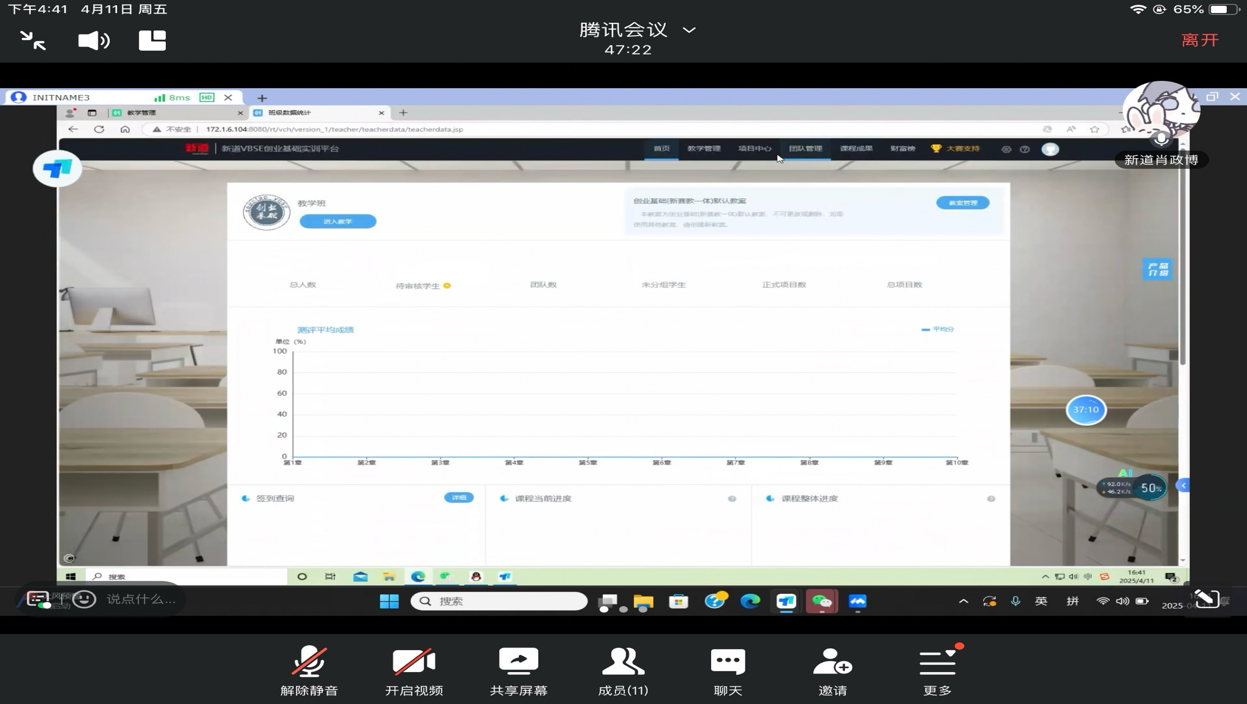Image resolution: width=1247 pixels, height=704 pixels.
Task: Click the 37:10 floating timer bubble
Action: 1086,410
